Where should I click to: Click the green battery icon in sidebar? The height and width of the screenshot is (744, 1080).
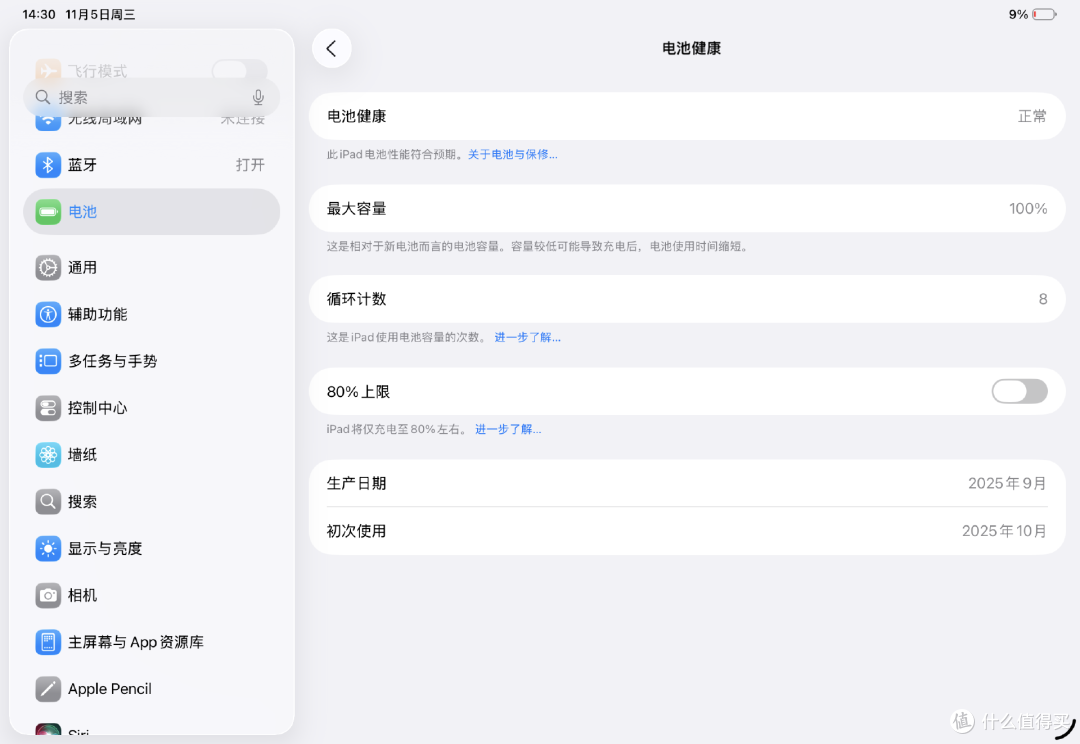point(48,211)
